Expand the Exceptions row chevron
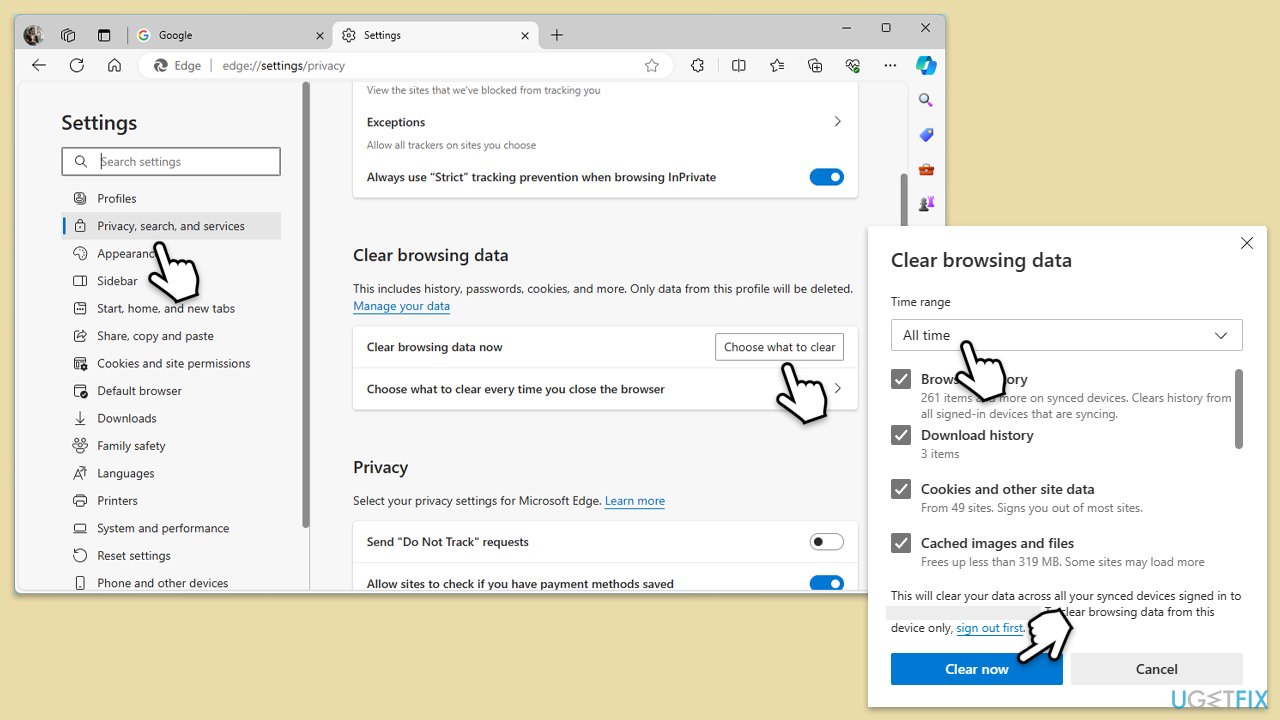The width and height of the screenshot is (1280, 720). click(x=837, y=121)
